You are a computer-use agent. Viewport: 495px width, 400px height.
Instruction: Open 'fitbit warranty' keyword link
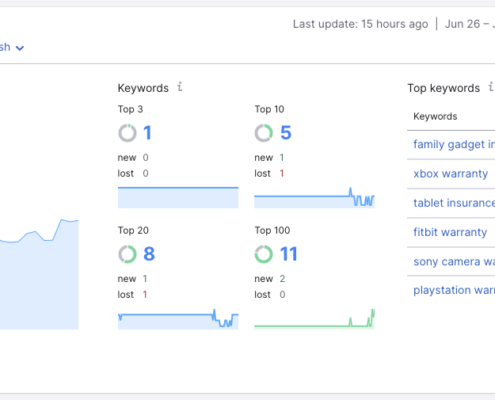pyautogui.click(x=450, y=232)
